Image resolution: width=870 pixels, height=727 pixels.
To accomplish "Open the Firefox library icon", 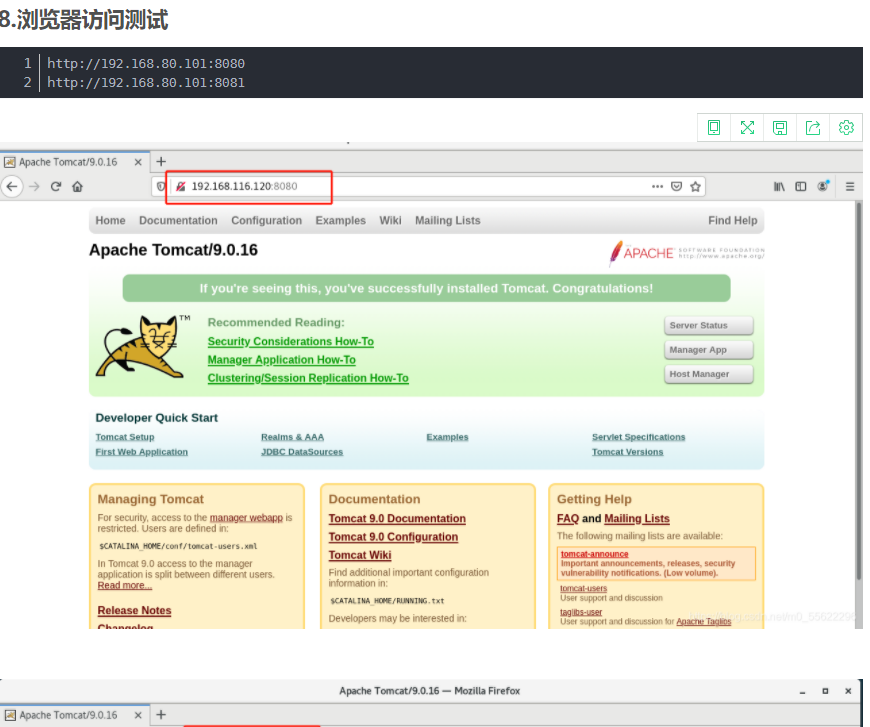I will 779,186.
